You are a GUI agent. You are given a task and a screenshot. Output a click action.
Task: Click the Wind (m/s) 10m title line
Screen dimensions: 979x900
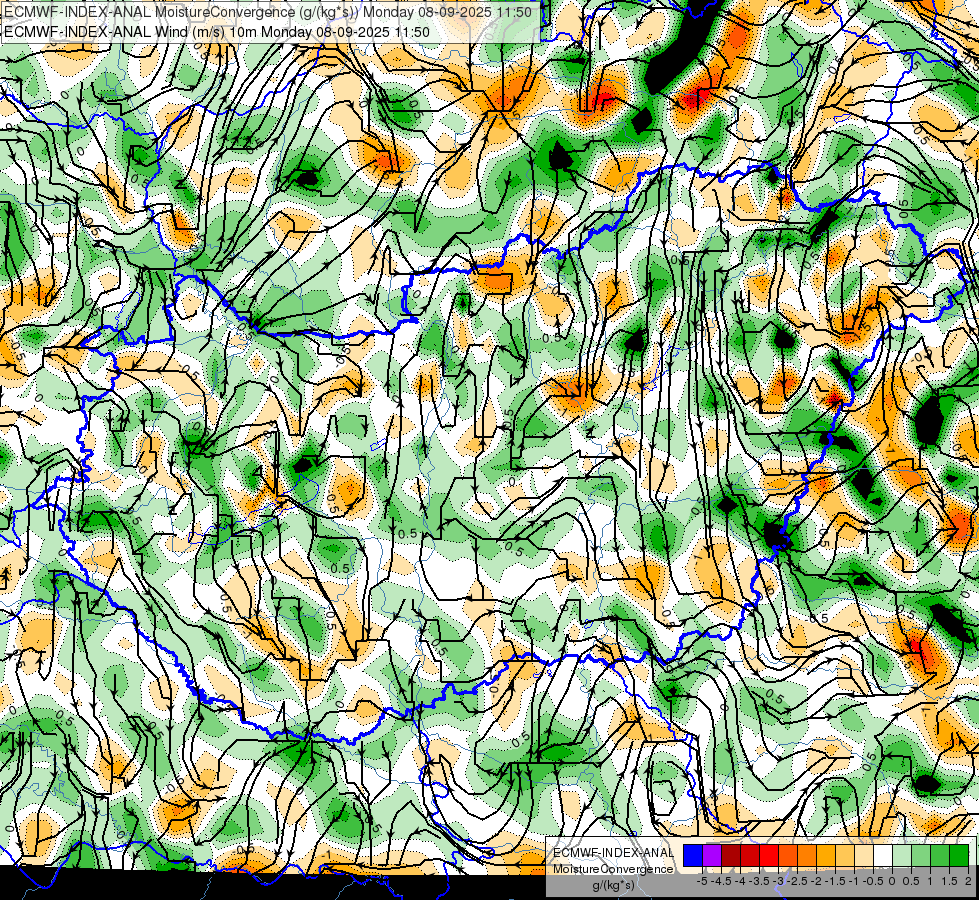217,32
